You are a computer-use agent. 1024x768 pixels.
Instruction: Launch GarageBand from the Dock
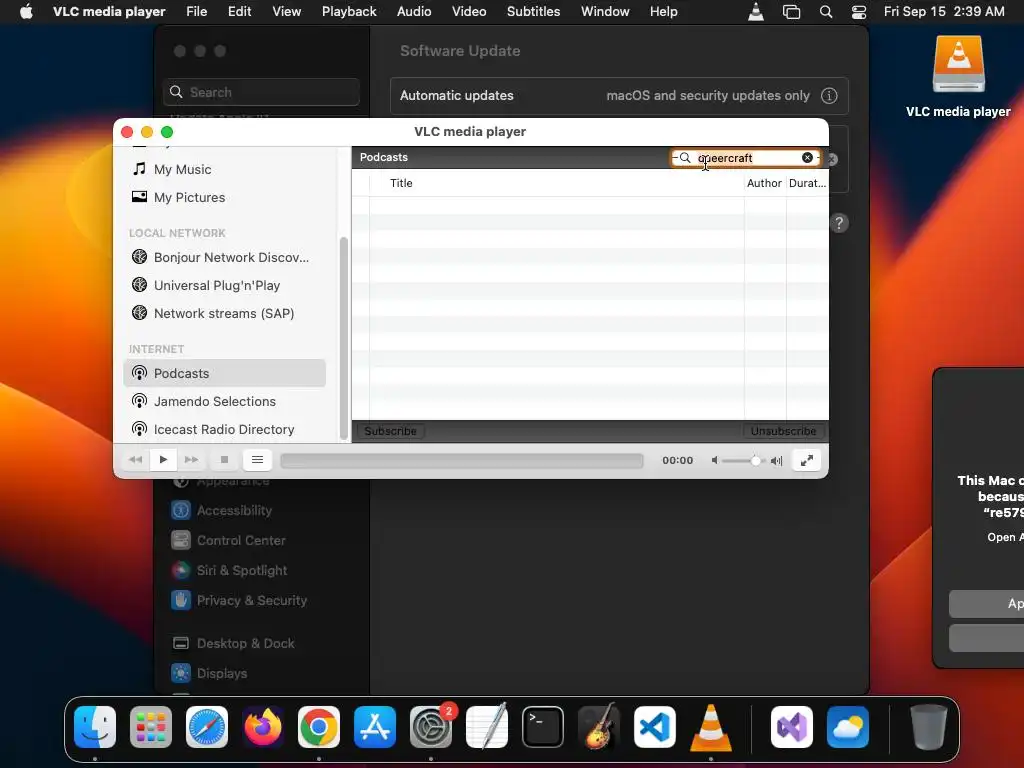[x=598, y=727]
